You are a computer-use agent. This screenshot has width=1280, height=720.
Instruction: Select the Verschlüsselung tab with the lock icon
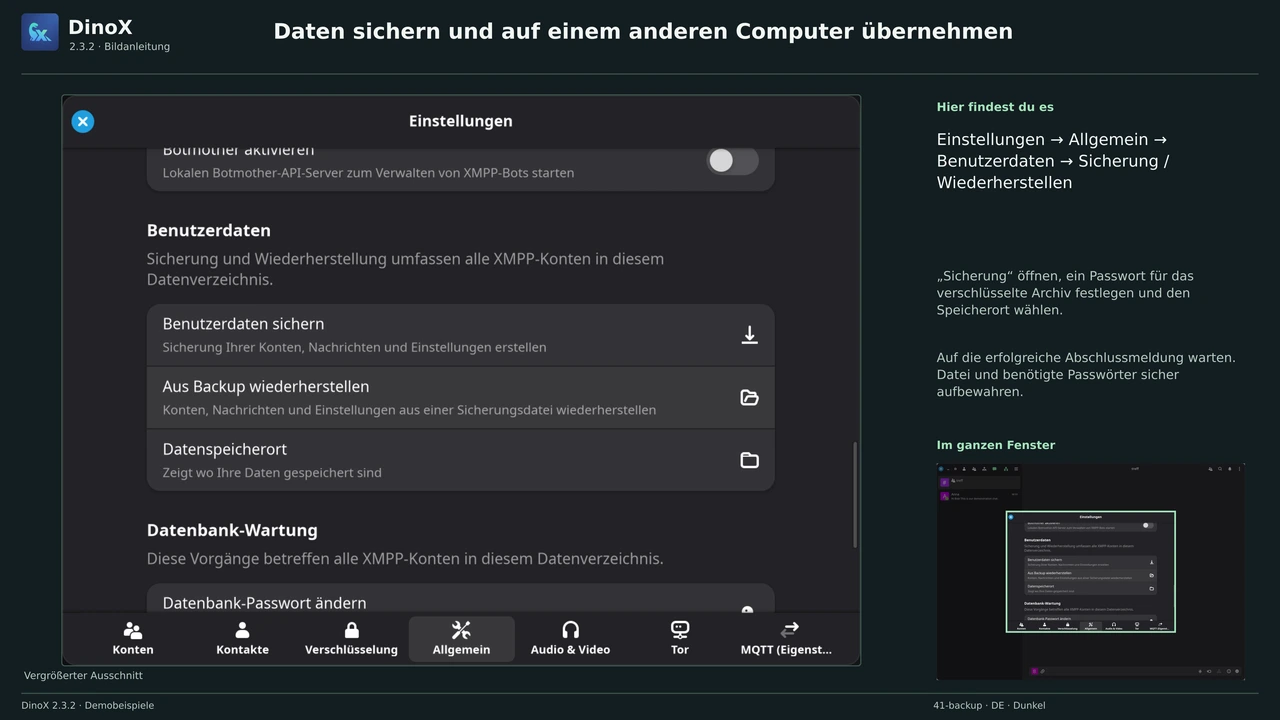[x=351, y=639]
